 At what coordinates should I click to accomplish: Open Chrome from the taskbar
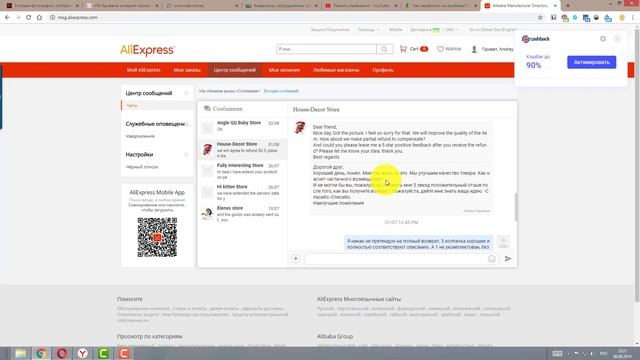tap(41, 353)
